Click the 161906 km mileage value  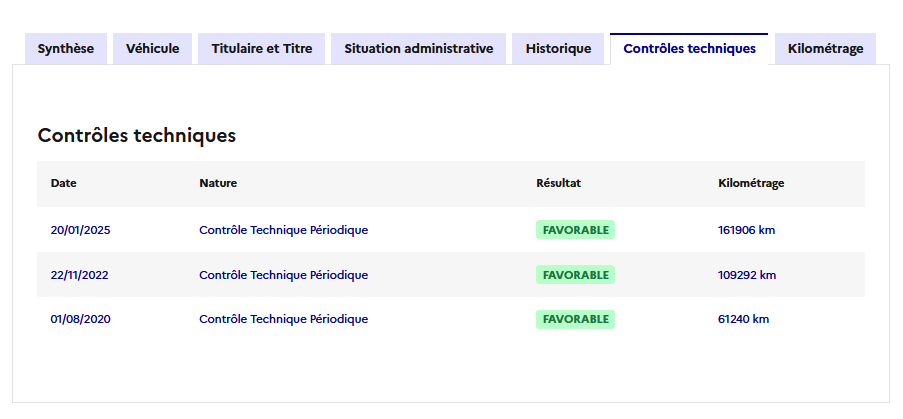(x=747, y=230)
